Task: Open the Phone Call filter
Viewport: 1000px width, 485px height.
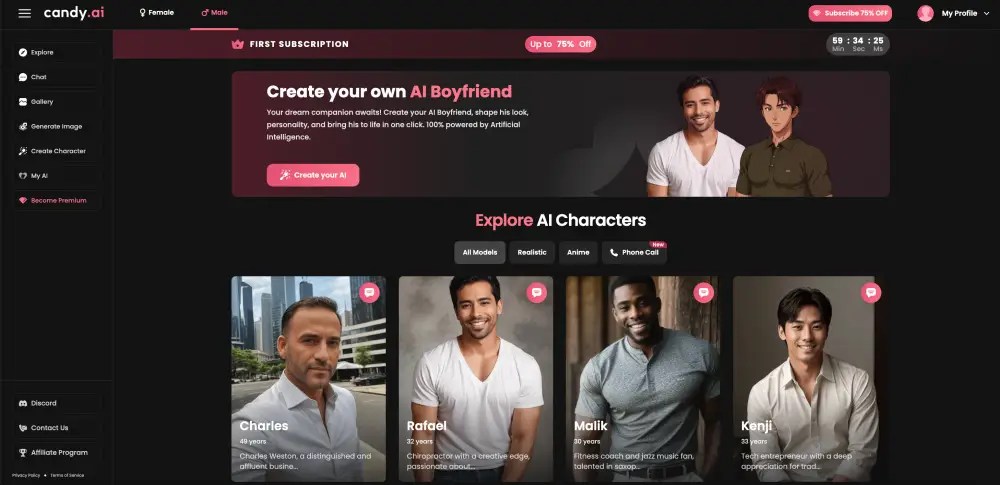Action: point(634,252)
